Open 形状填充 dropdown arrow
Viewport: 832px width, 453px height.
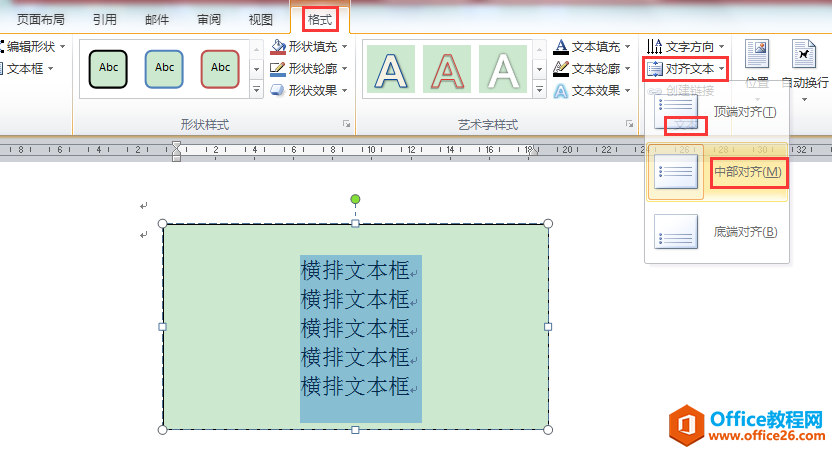(x=344, y=47)
